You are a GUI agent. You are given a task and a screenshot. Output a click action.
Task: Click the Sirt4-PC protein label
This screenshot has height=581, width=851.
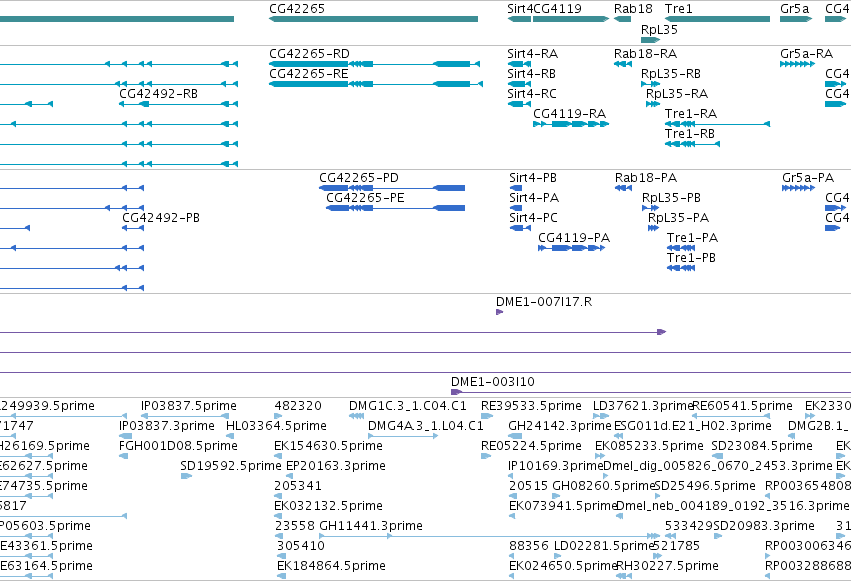(534, 218)
